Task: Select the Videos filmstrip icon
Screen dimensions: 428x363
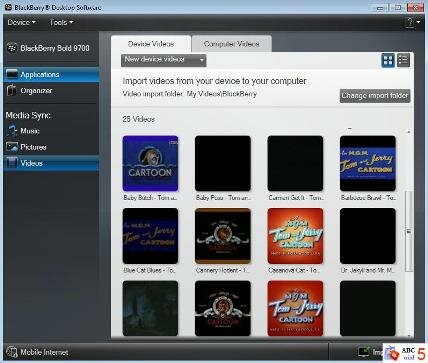Action: (x=12, y=163)
